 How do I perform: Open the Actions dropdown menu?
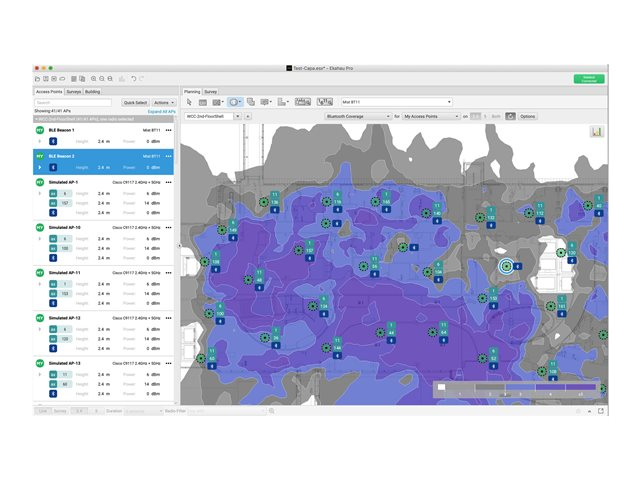[x=164, y=102]
